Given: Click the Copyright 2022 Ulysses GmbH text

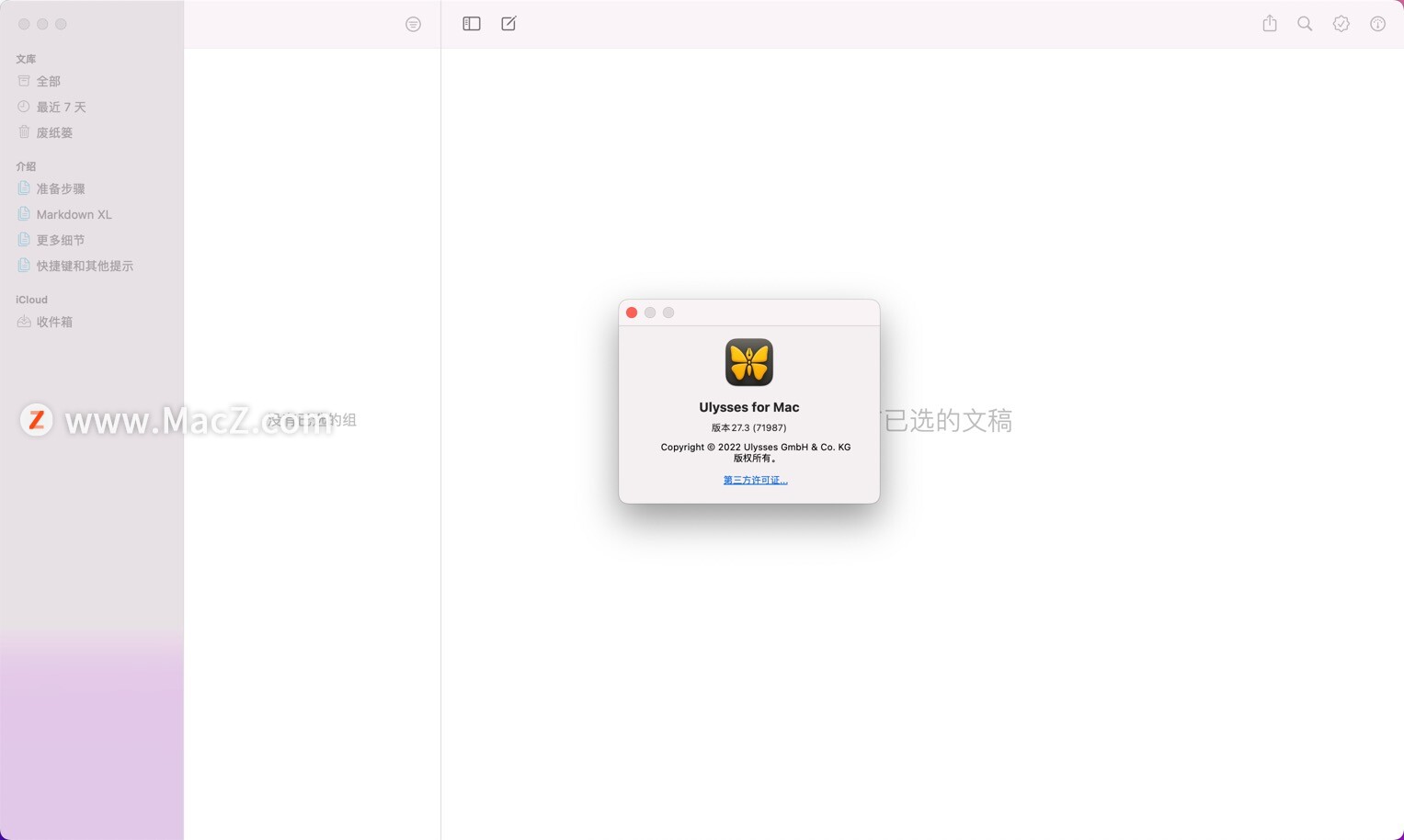Looking at the screenshot, I should [x=756, y=448].
